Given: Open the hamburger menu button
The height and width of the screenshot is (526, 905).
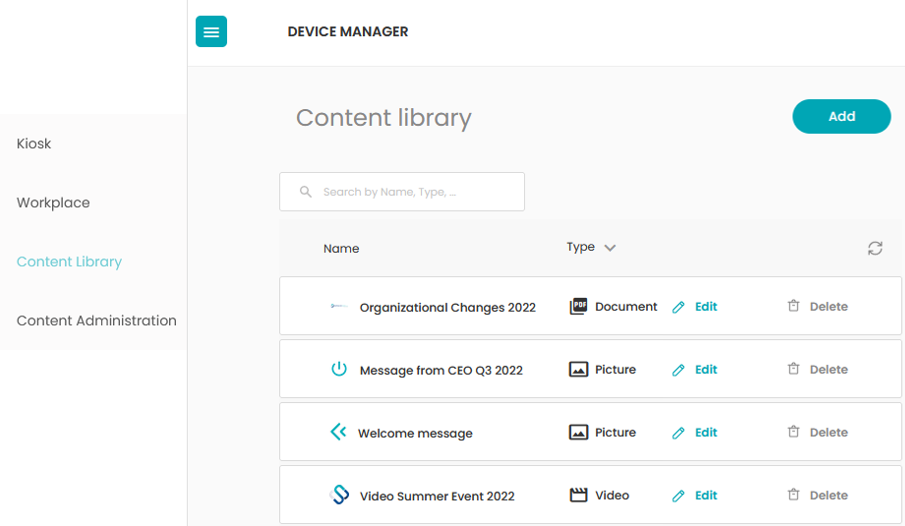Looking at the screenshot, I should point(211,31).
